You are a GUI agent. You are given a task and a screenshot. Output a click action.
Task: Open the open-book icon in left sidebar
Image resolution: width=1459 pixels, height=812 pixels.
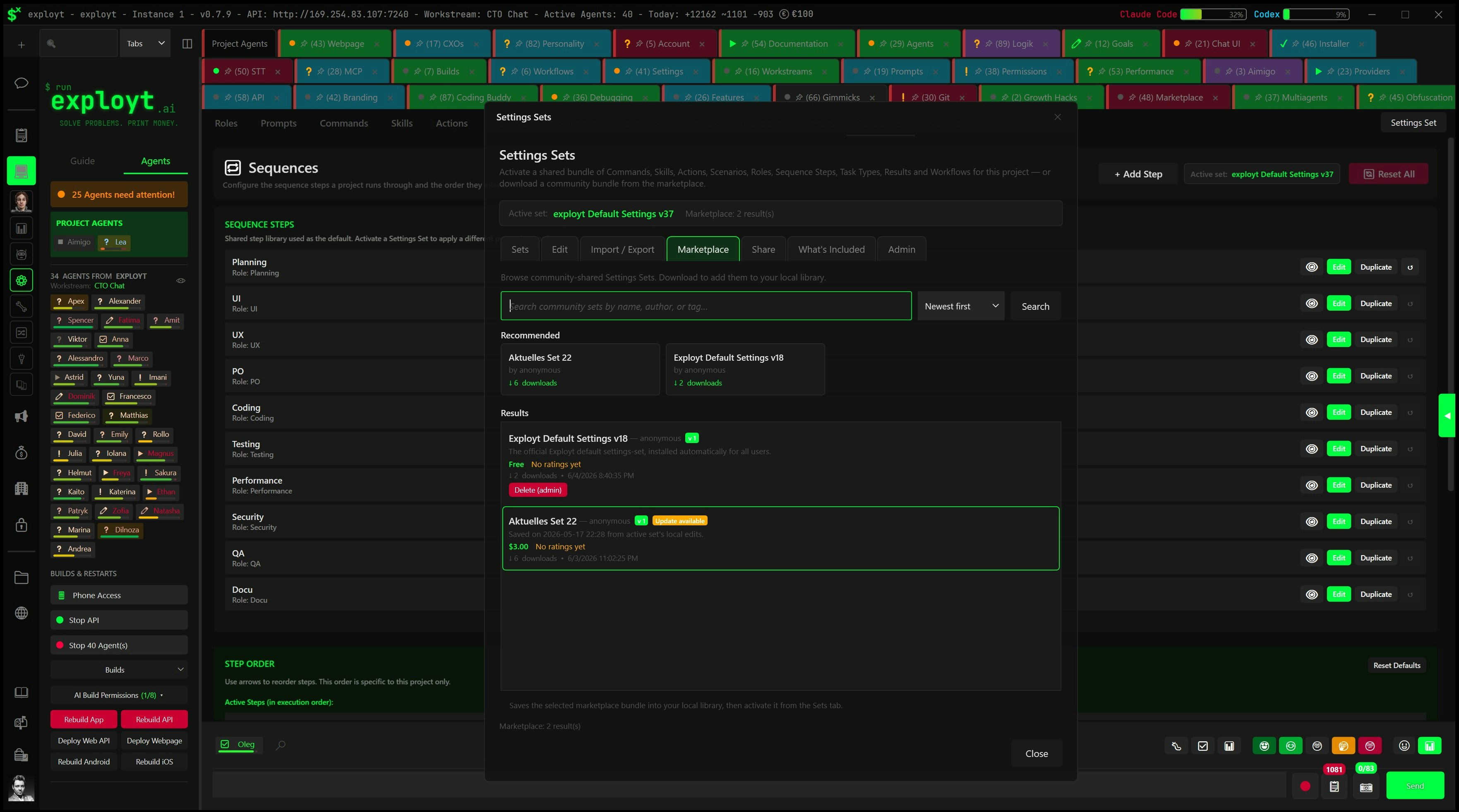[x=21, y=692]
